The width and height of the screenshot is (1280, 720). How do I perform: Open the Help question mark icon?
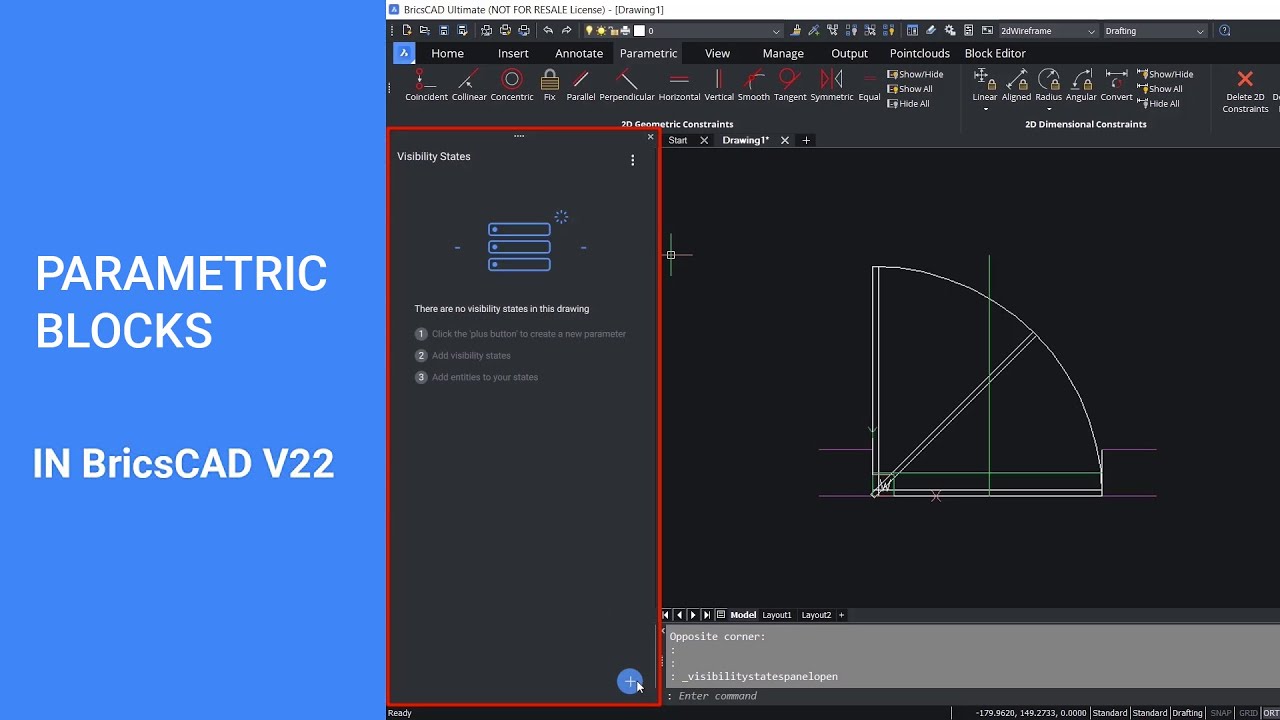click(x=1225, y=31)
